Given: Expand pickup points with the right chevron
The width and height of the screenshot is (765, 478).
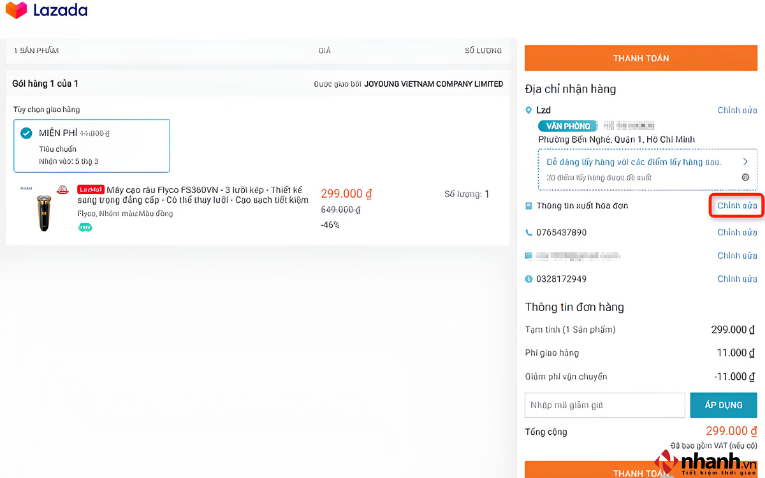Looking at the screenshot, I should (745, 161).
